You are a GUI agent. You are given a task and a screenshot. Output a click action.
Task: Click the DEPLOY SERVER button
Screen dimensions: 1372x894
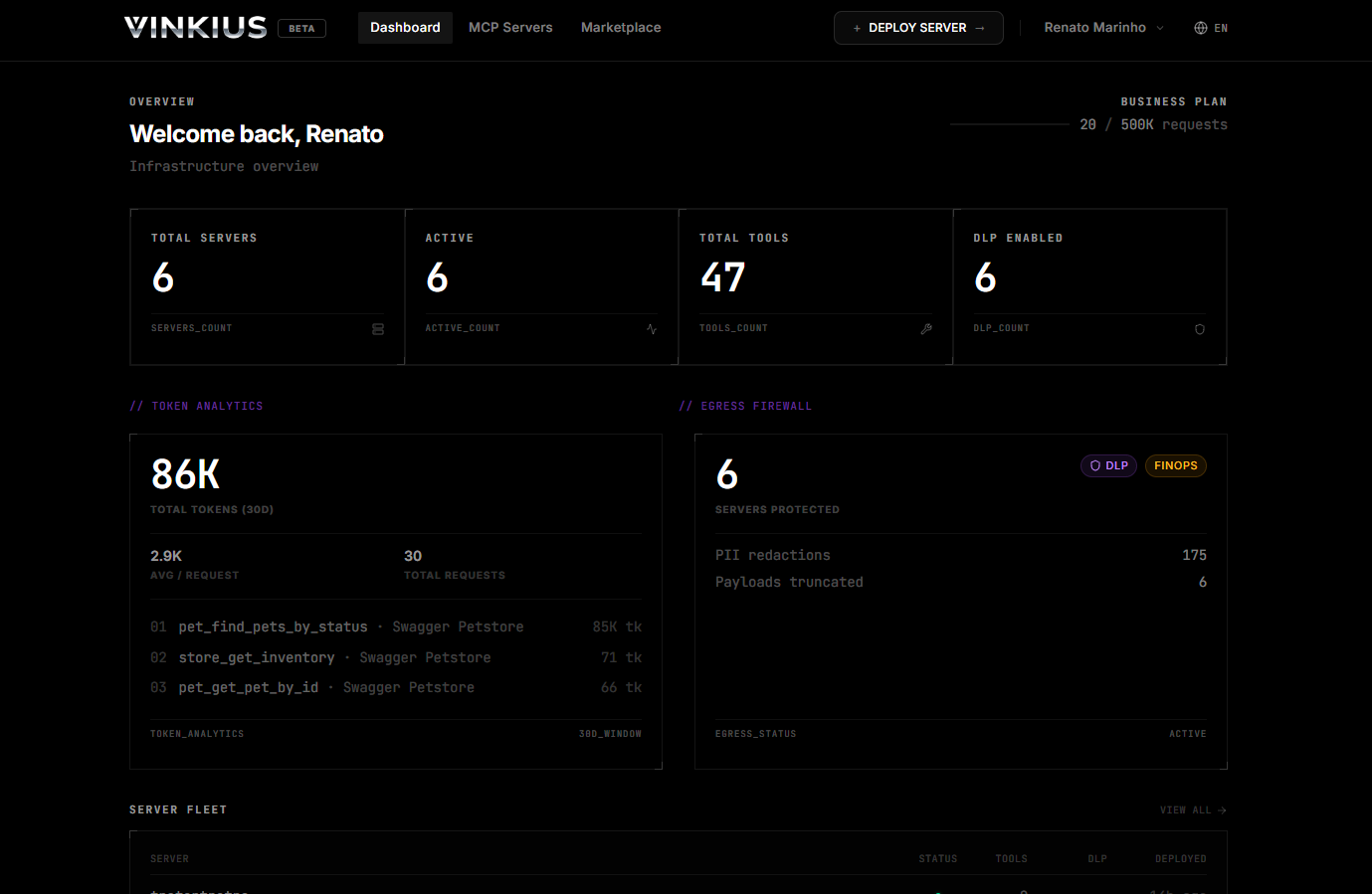pyautogui.click(x=917, y=27)
